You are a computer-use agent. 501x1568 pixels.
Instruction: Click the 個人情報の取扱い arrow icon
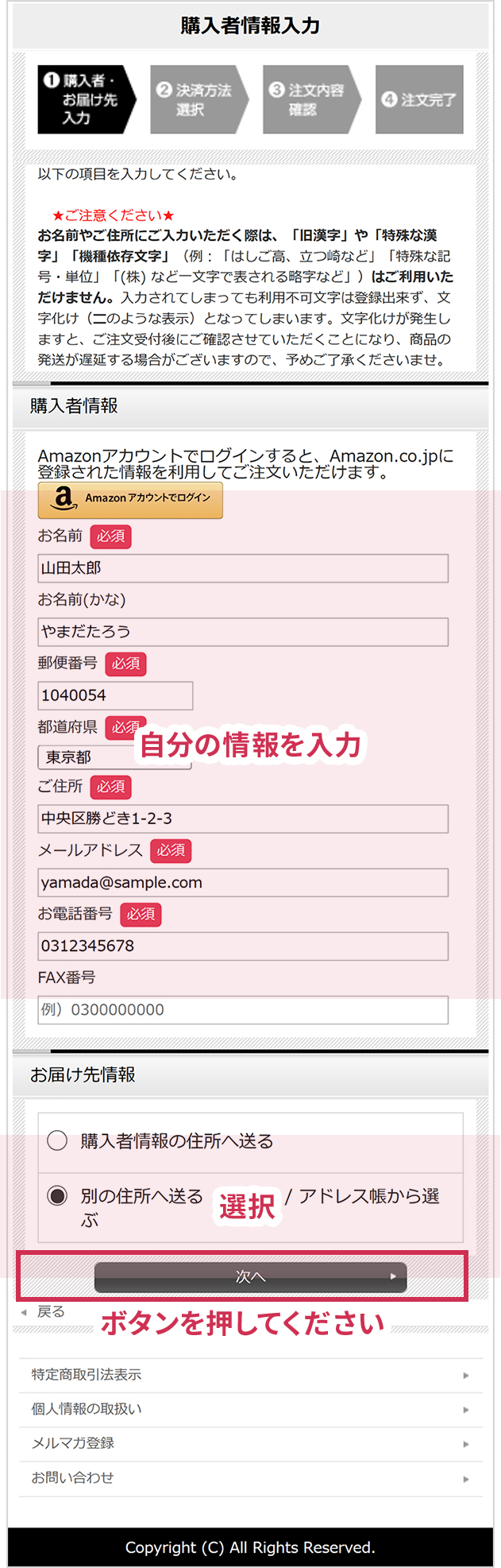click(x=466, y=1410)
